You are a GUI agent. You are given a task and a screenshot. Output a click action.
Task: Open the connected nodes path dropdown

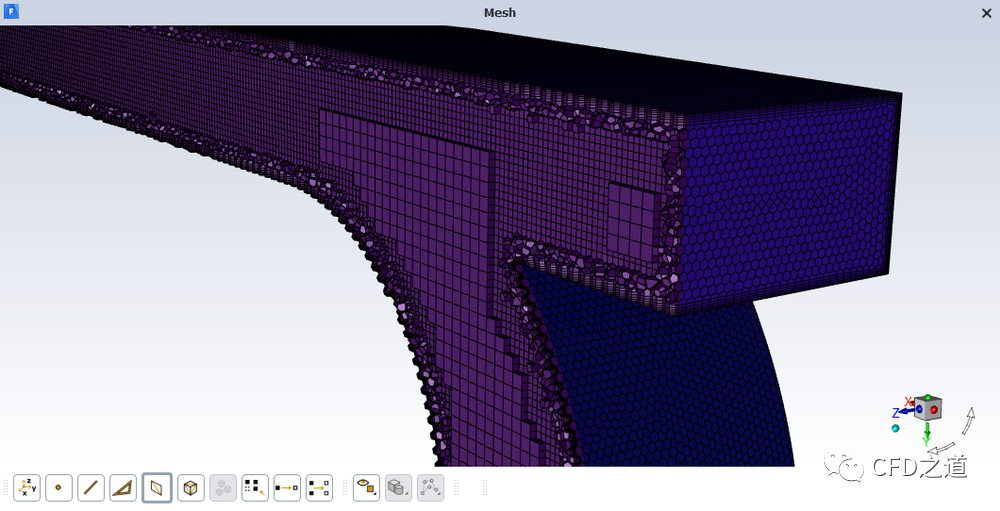point(430,488)
